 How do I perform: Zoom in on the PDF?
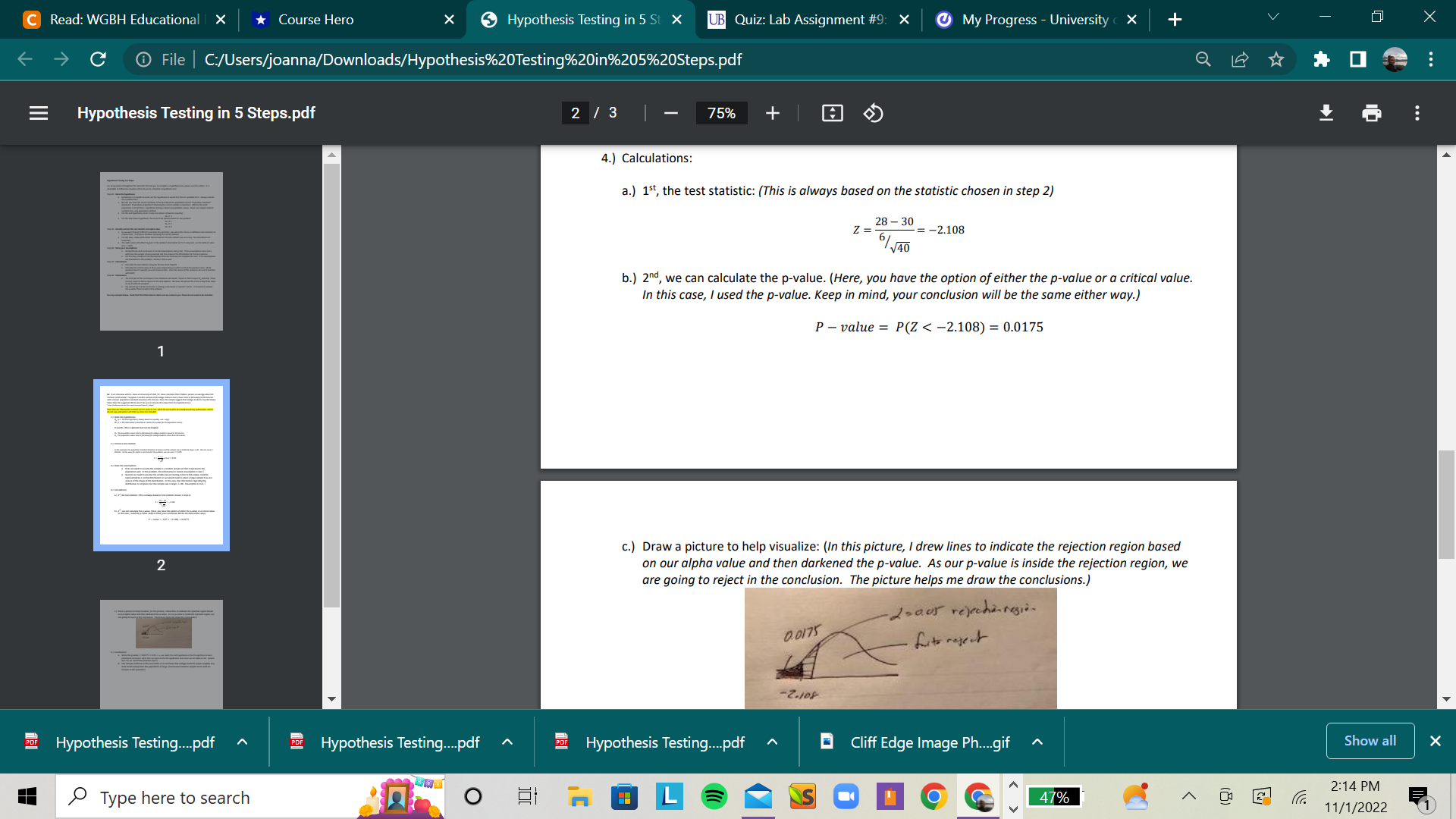[772, 113]
